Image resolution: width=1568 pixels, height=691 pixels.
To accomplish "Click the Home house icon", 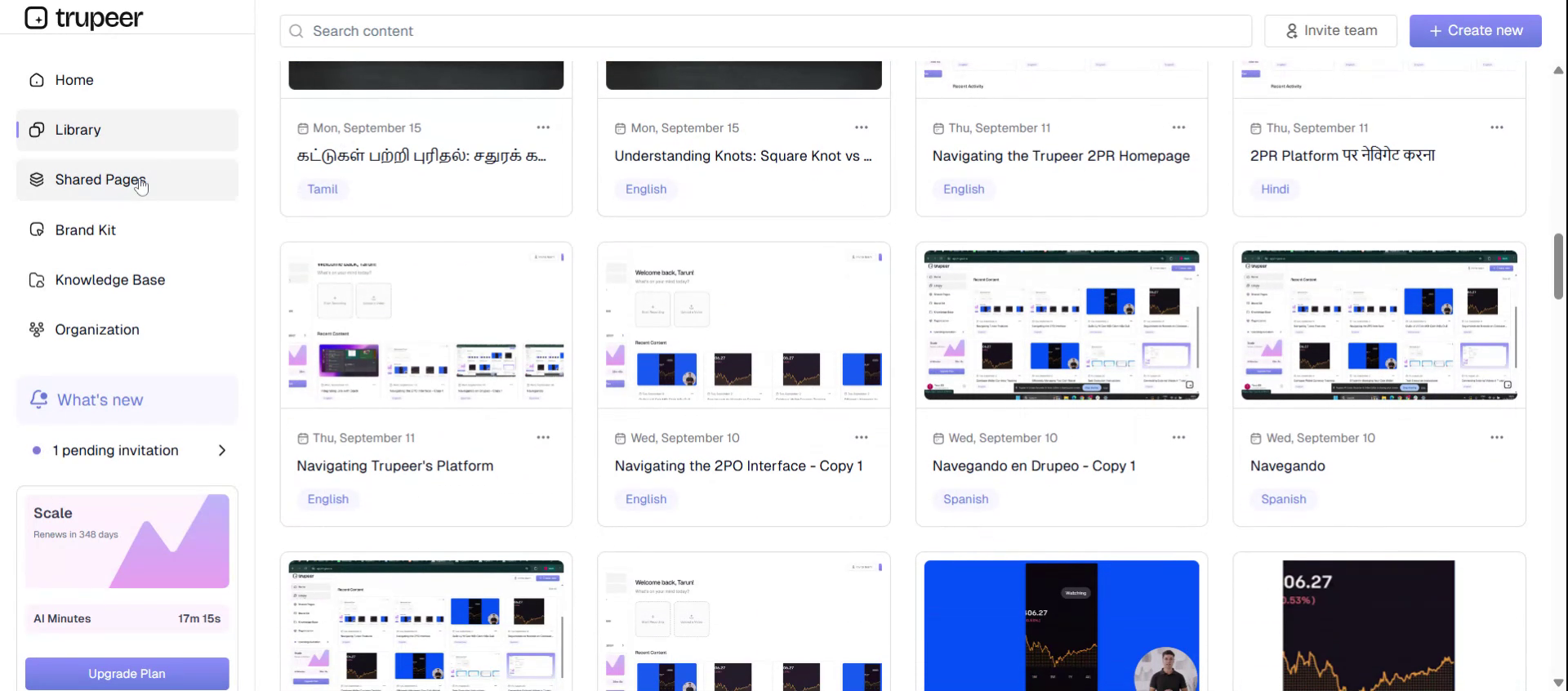I will pyautogui.click(x=37, y=80).
